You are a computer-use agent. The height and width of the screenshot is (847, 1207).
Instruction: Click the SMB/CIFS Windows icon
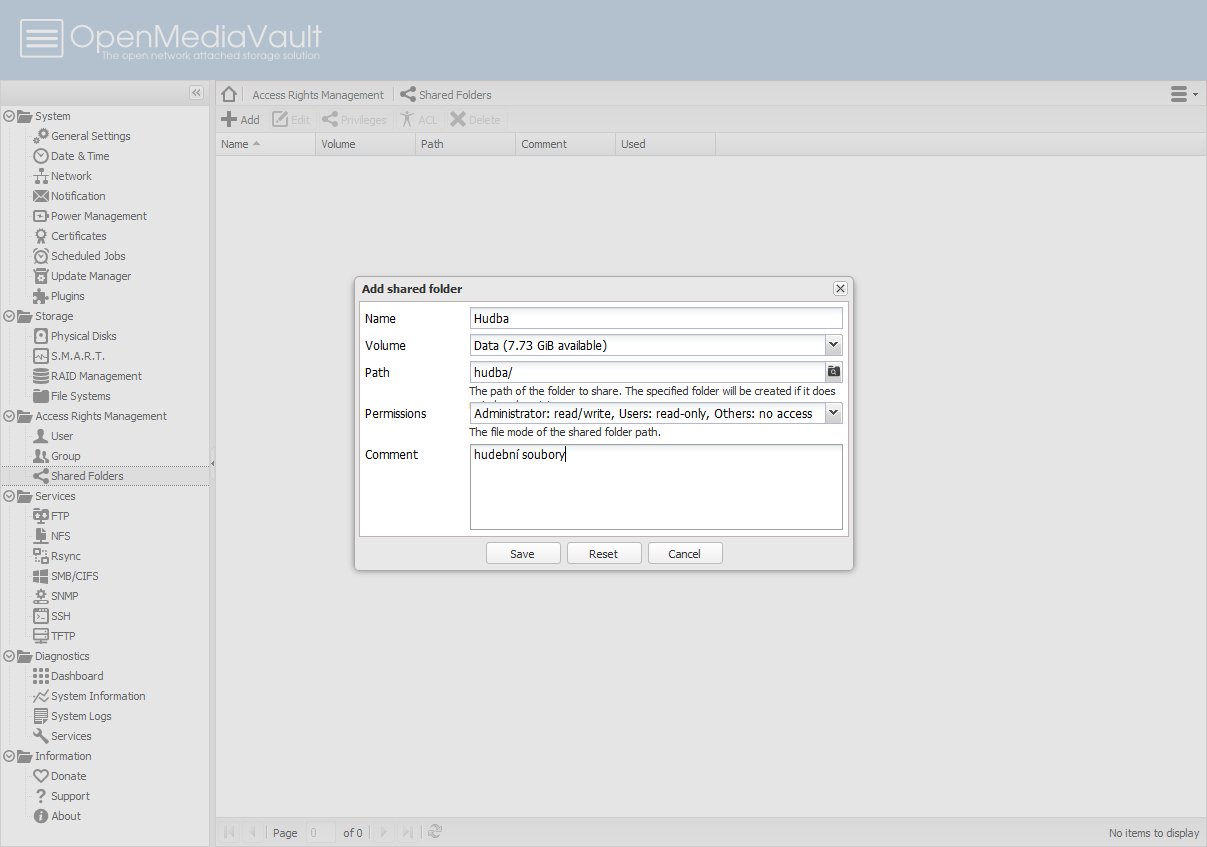(x=41, y=576)
